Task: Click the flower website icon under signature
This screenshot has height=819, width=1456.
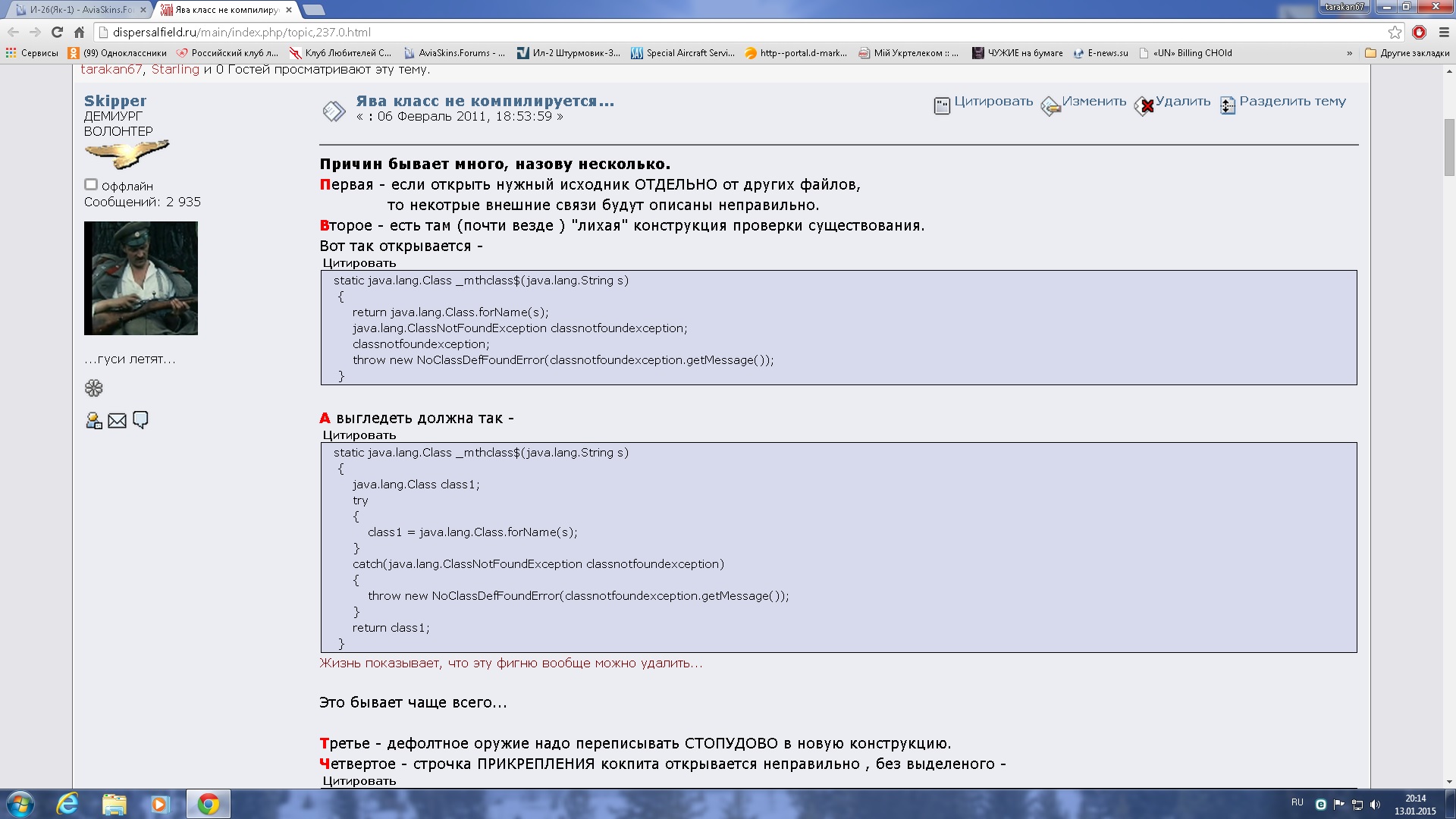Action: pyautogui.click(x=93, y=388)
